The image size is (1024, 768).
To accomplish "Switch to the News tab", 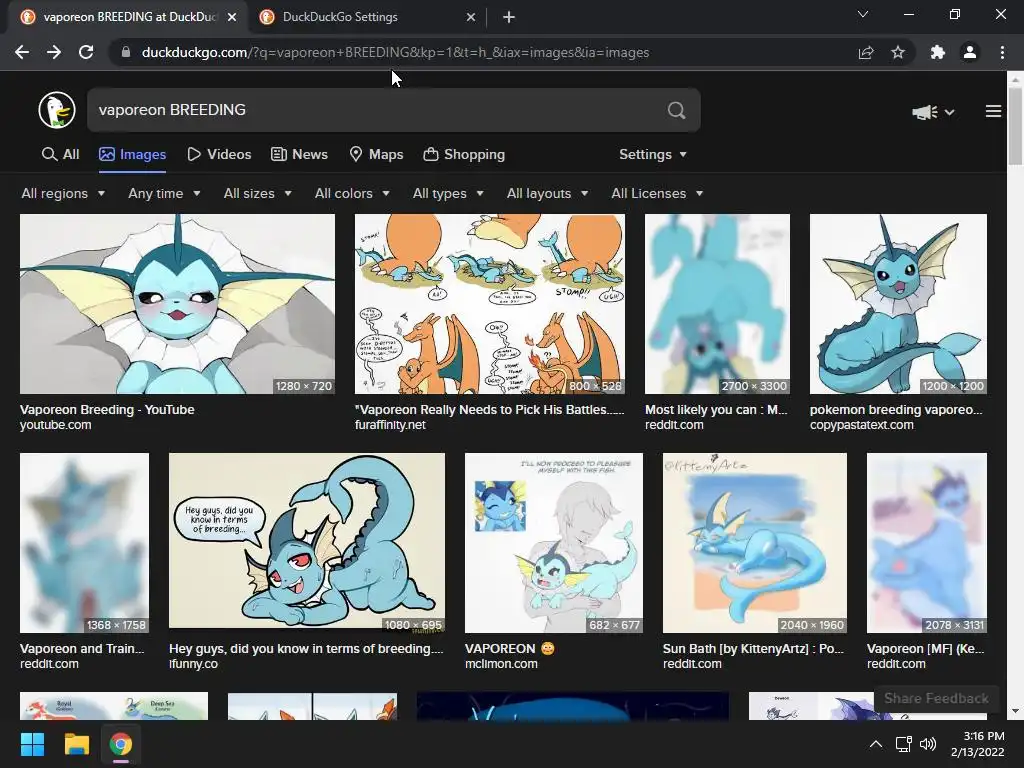I will point(300,155).
